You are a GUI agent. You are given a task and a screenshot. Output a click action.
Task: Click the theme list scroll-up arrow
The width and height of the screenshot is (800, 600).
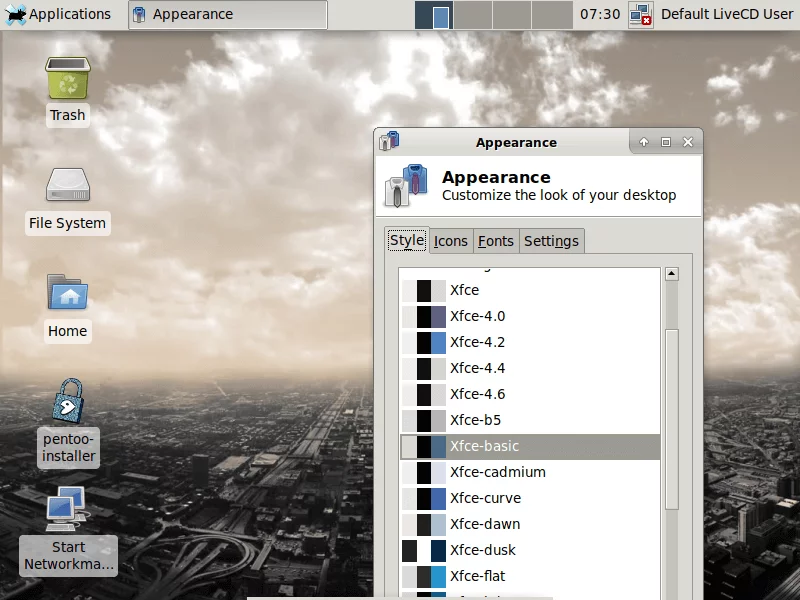point(672,274)
